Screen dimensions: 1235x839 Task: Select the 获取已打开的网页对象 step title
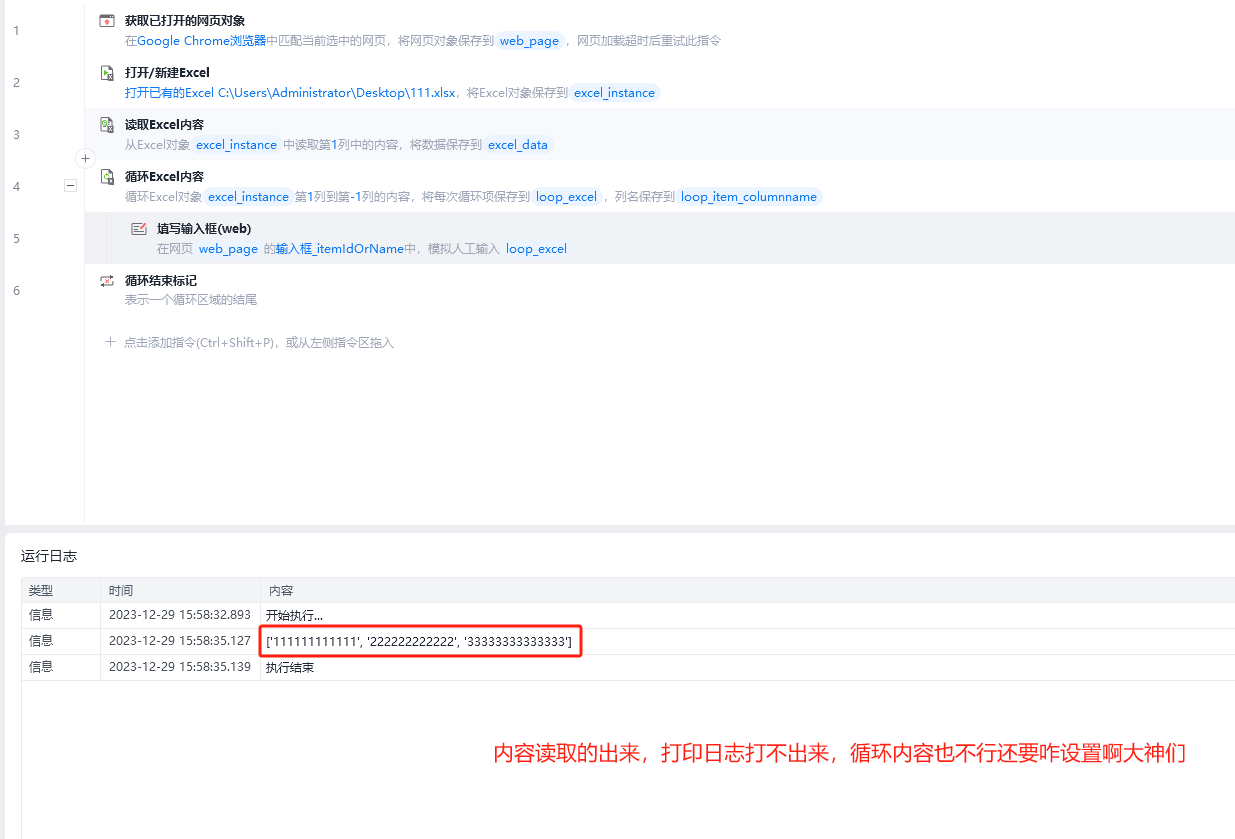click(x=185, y=21)
